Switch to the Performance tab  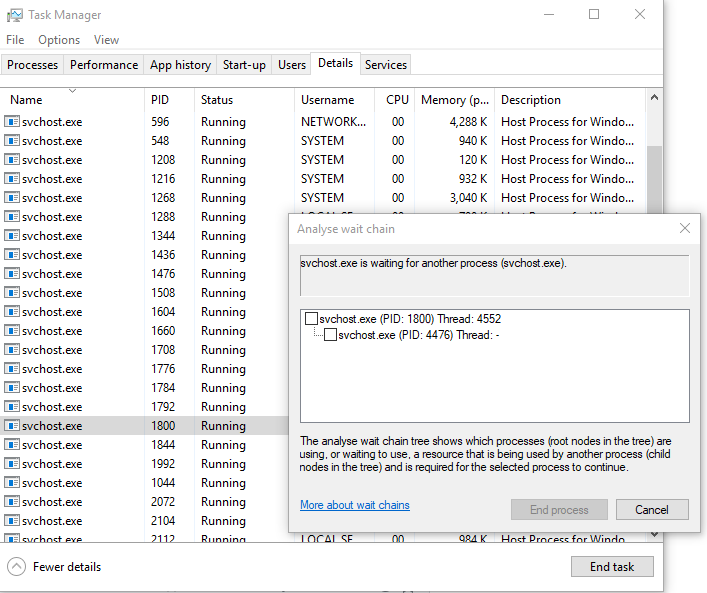tap(104, 65)
